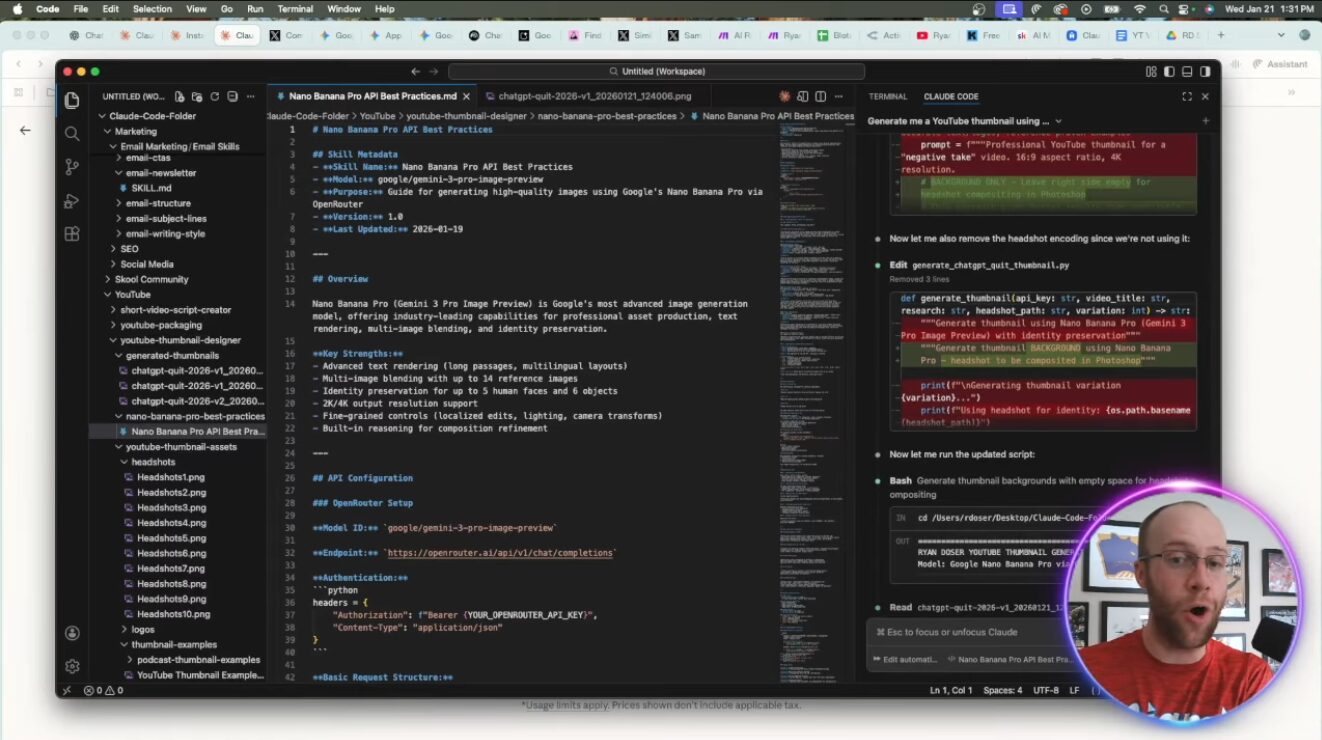Collapse the Marketing folder
Screen dimensions: 1322x740
coord(108,131)
